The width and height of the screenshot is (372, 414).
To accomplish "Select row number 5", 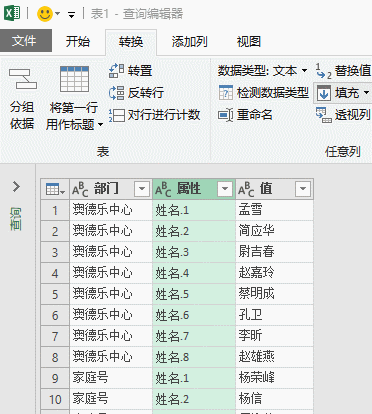I will [55, 294].
